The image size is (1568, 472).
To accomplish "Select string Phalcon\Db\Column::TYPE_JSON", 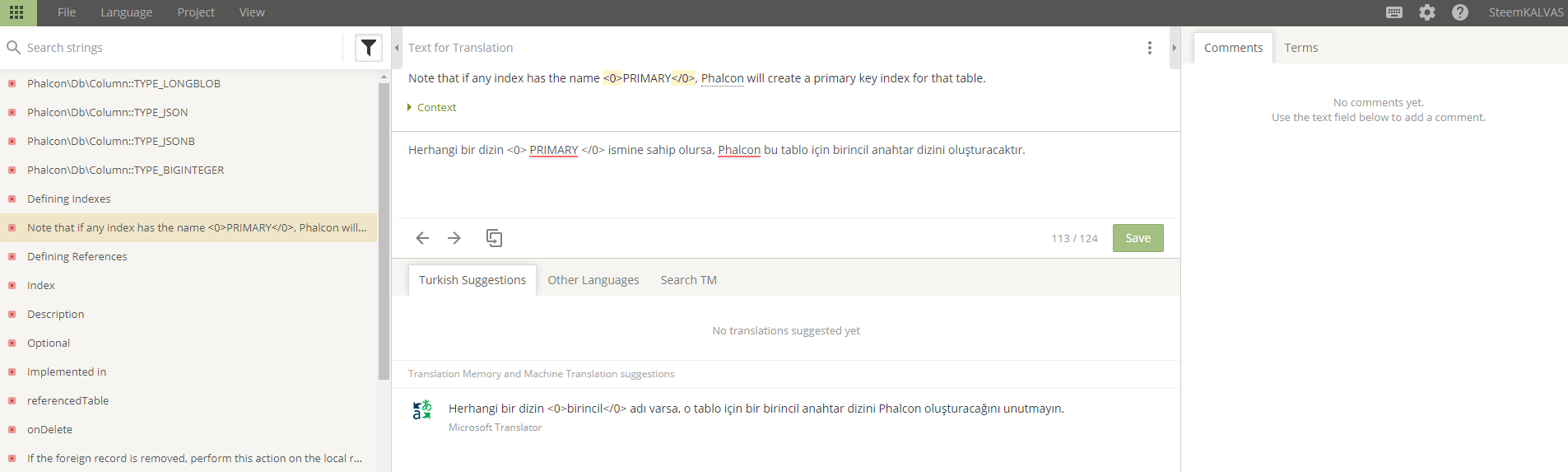I will (x=188, y=112).
